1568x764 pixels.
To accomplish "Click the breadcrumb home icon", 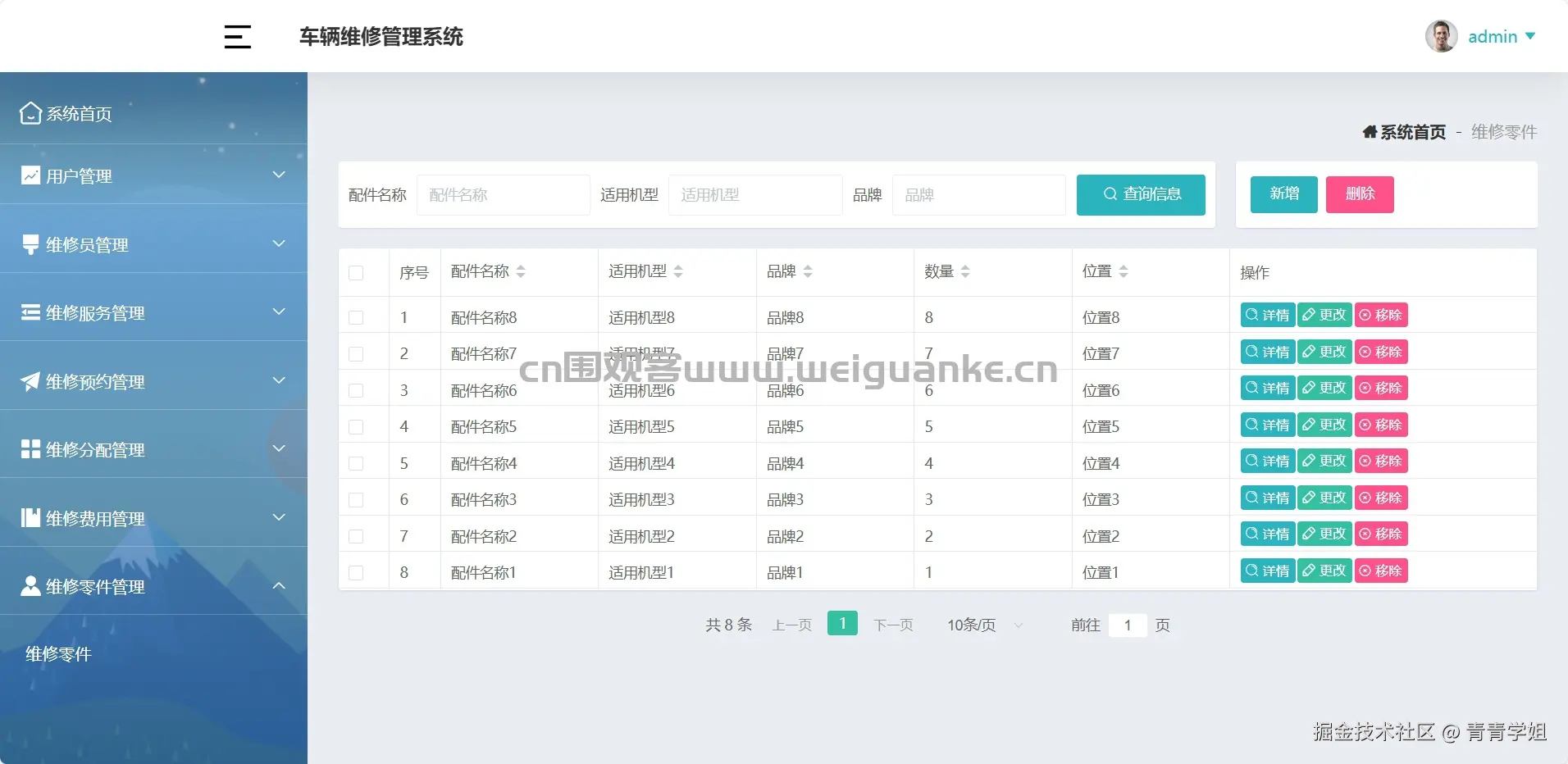I will pyautogui.click(x=1370, y=132).
